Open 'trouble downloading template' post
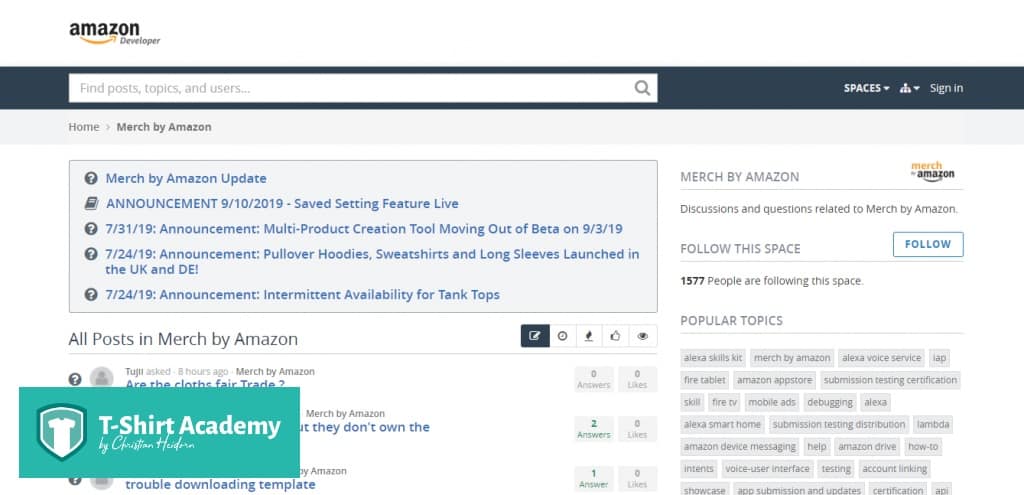 220,485
